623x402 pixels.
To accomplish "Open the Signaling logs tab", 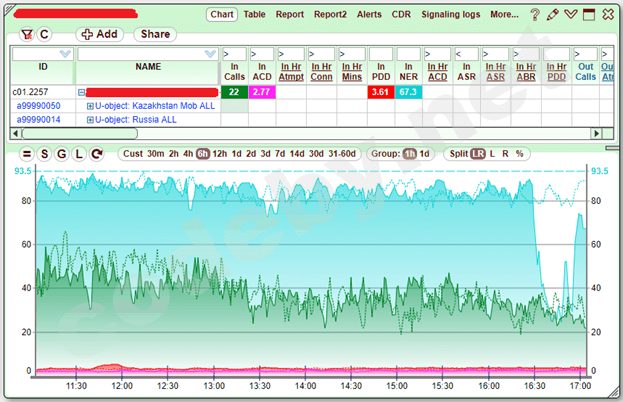I will [451, 15].
